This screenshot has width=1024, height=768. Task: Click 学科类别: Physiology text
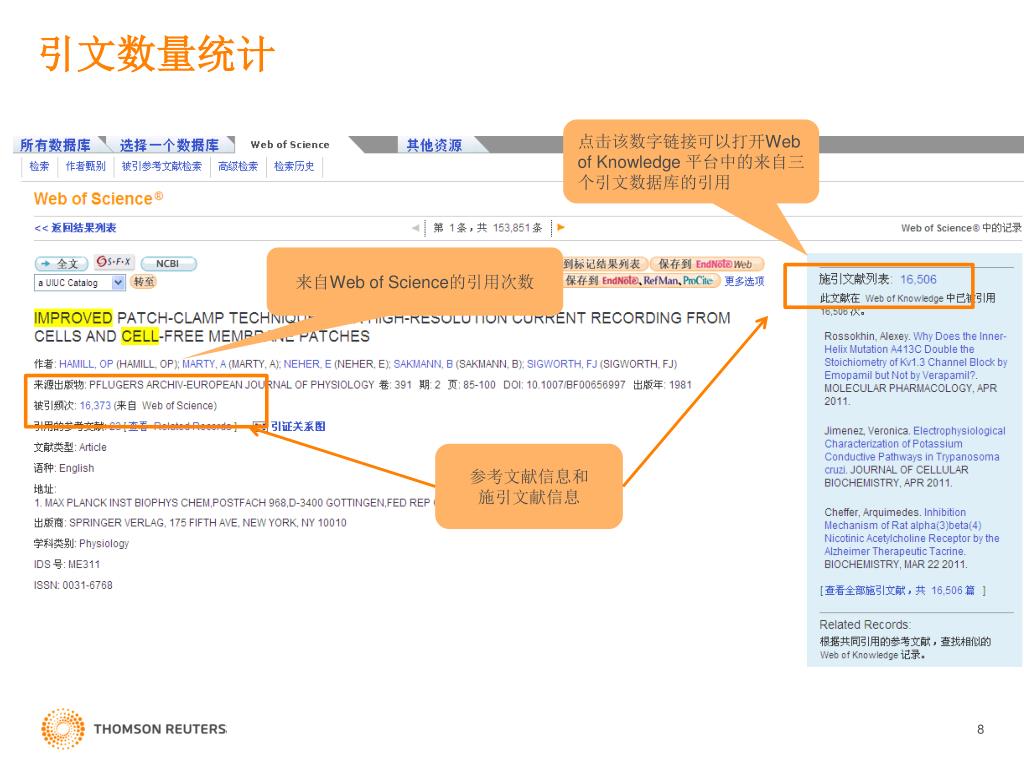pos(82,544)
